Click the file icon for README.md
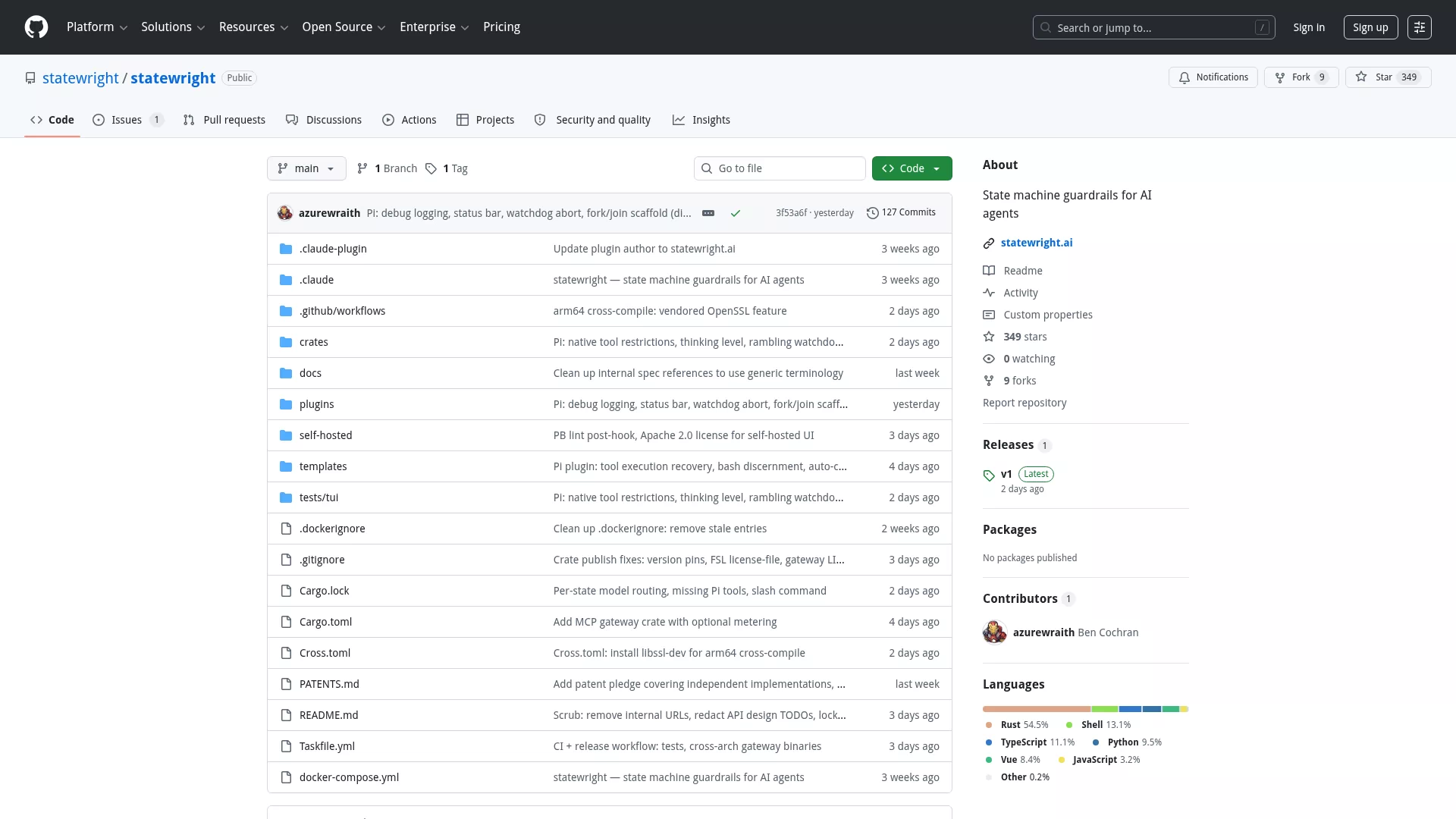1456x819 pixels. click(x=286, y=715)
